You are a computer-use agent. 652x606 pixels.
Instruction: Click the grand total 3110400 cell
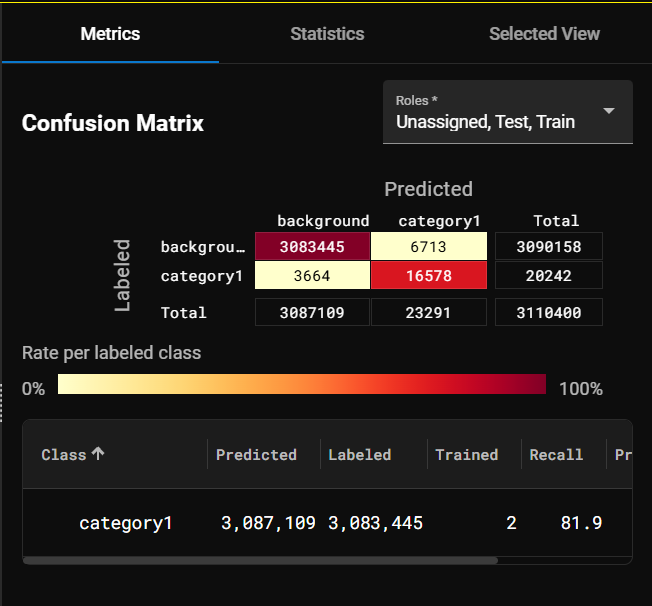[548, 312]
